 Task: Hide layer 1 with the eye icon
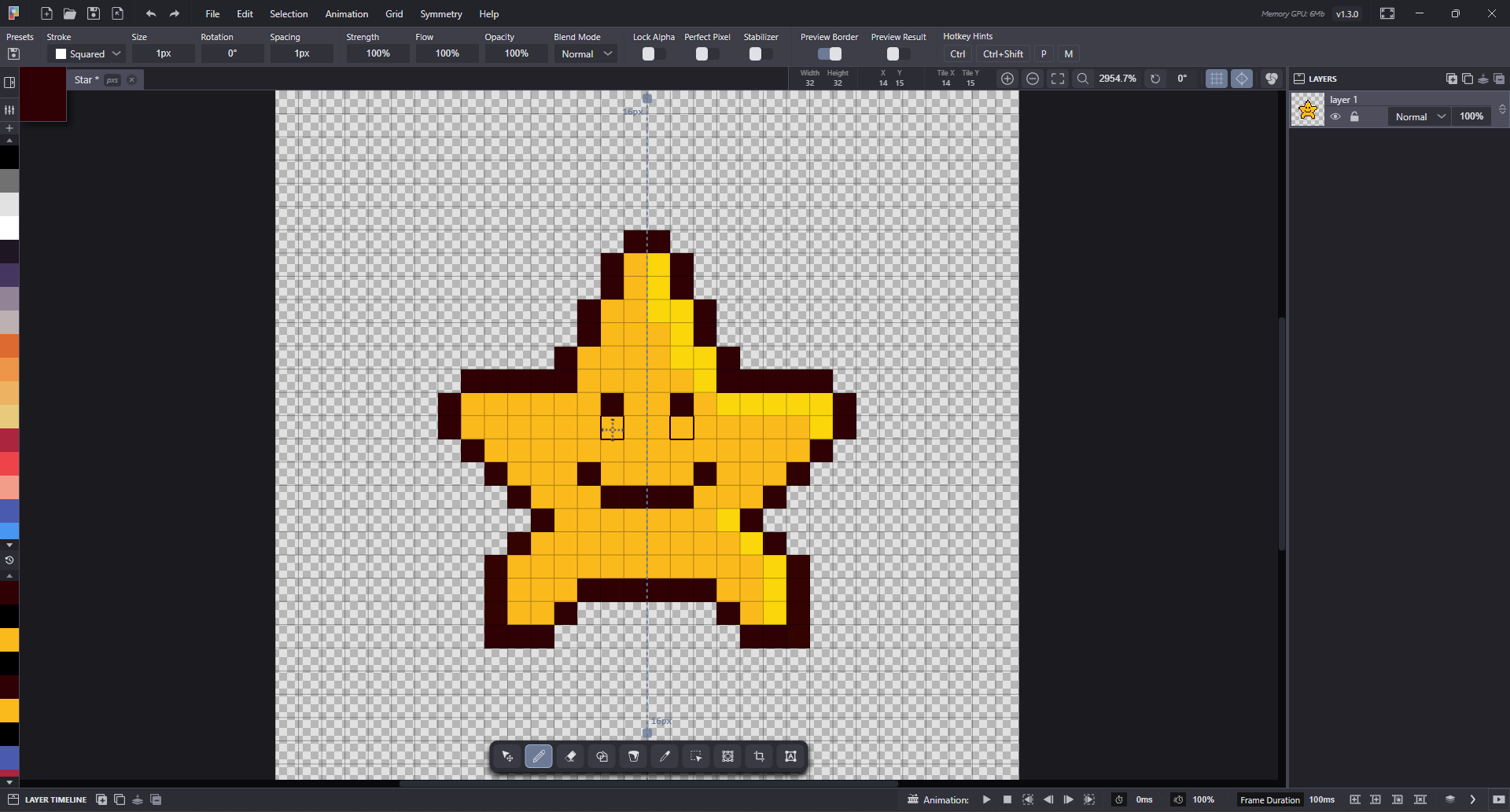coord(1335,116)
